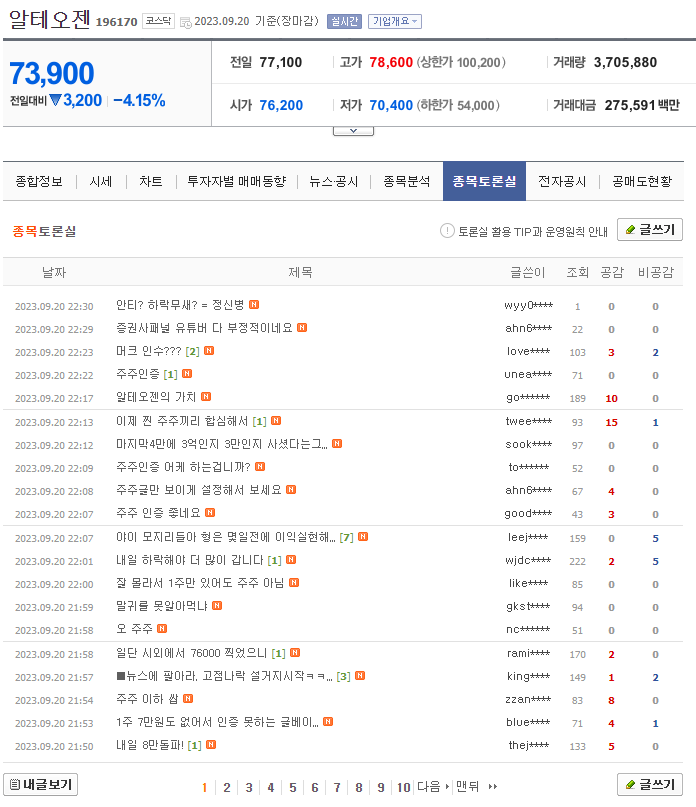Open post 오 주주
The width and height of the screenshot is (696, 807).
(134, 629)
